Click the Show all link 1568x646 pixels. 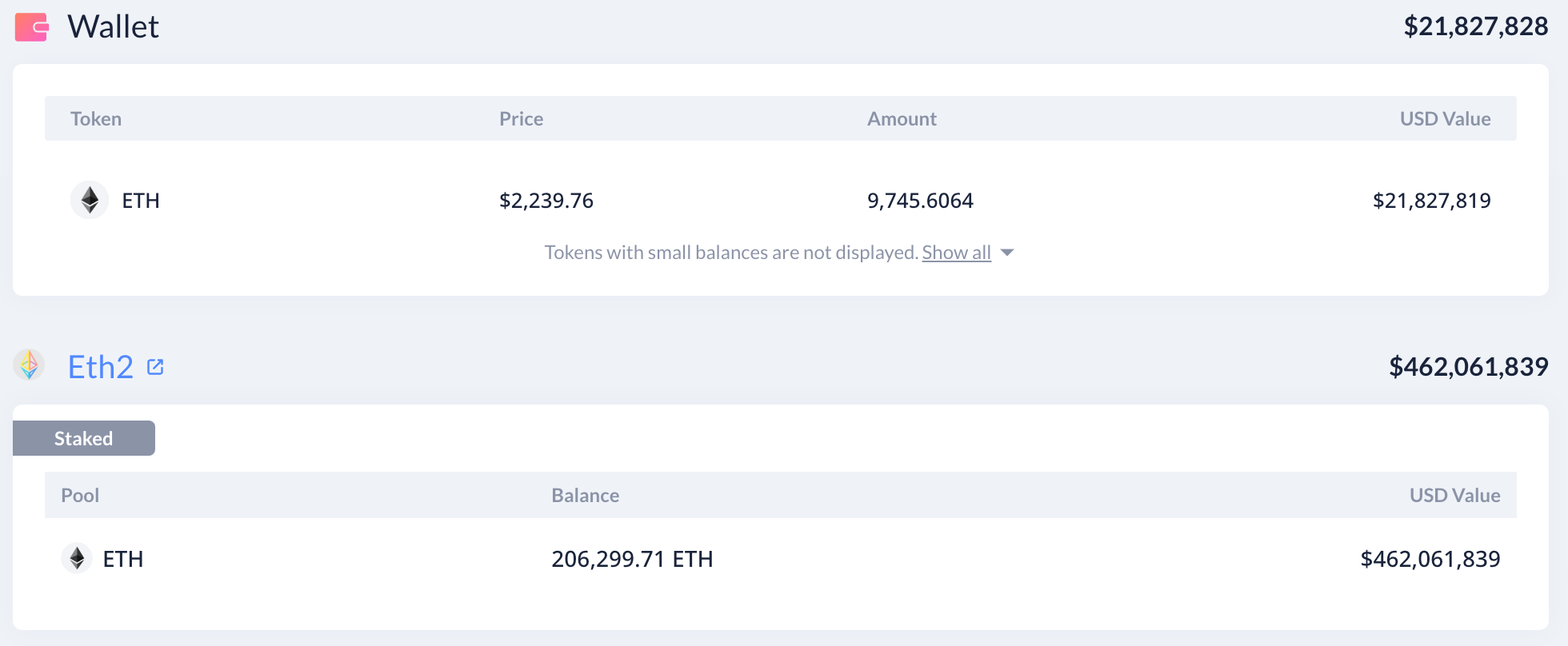(x=956, y=253)
